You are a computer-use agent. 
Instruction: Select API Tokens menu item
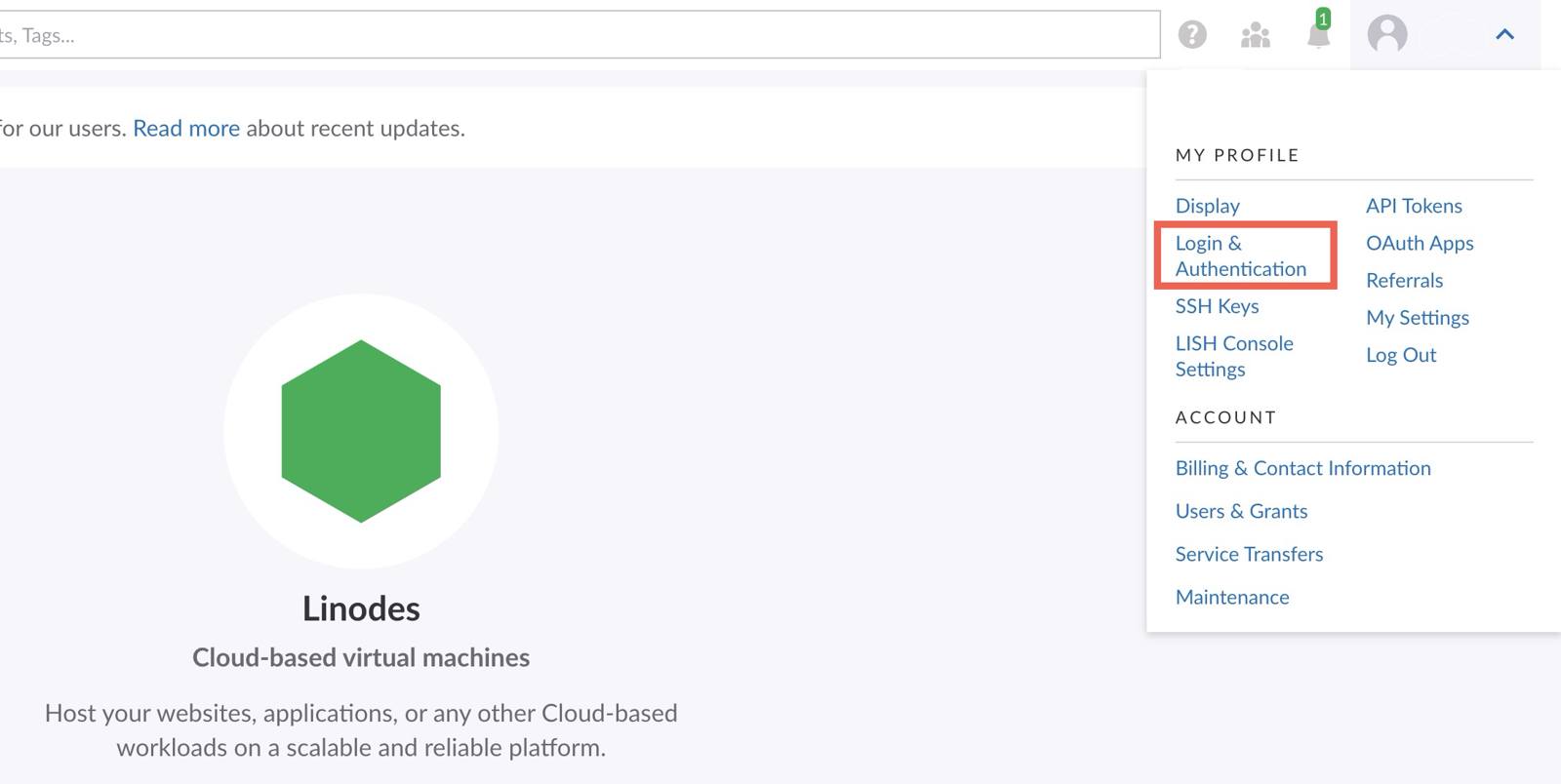click(1414, 206)
